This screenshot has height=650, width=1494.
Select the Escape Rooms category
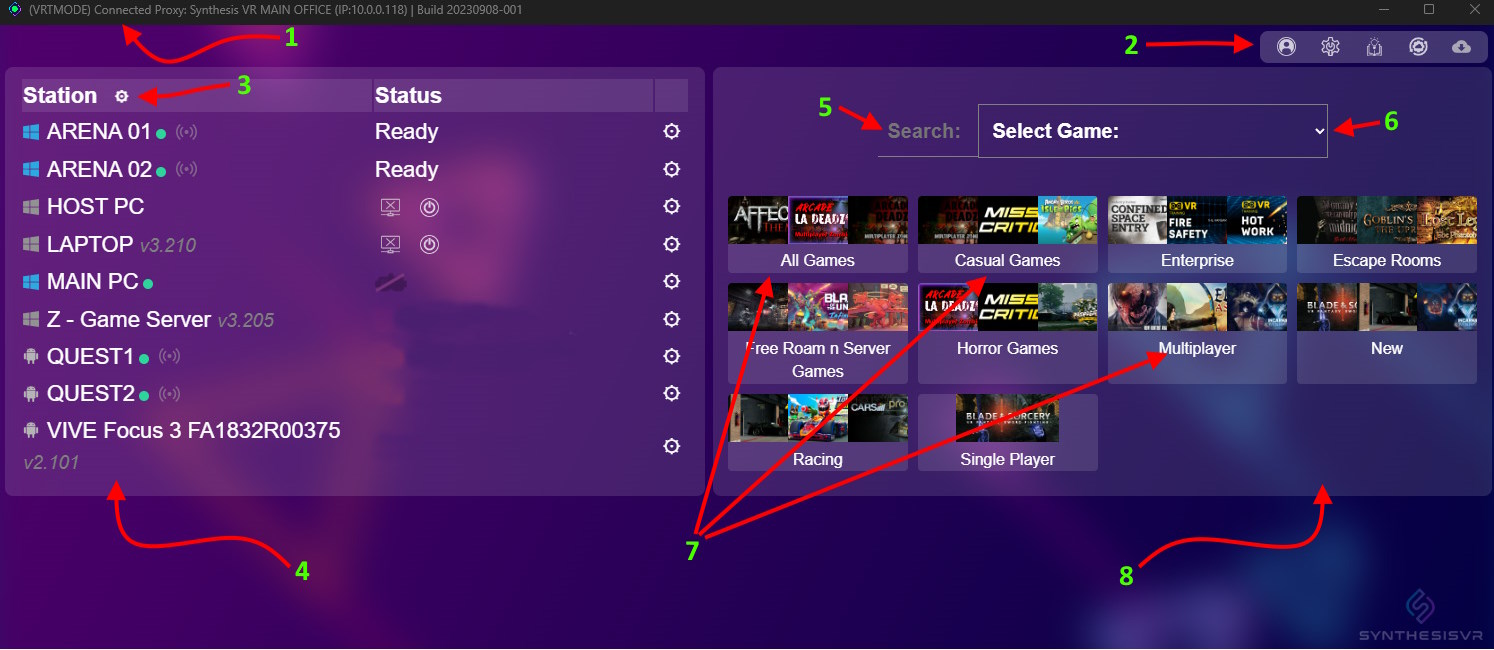(1386, 235)
